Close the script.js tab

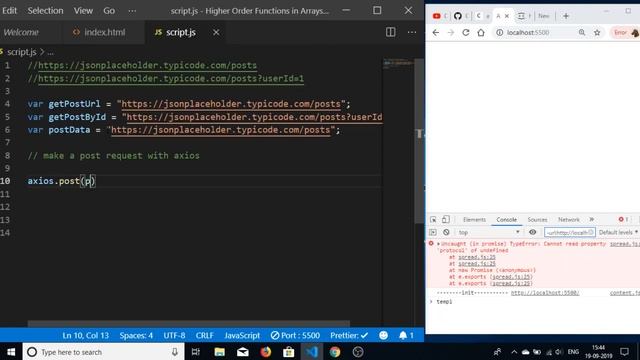(x=216, y=32)
